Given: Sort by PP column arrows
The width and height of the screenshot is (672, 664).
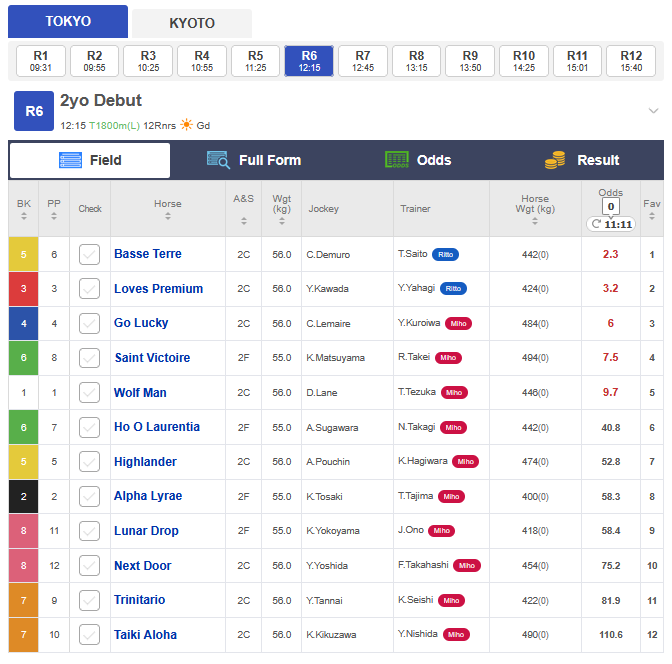Looking at the screenshot, I should point(54,216).
